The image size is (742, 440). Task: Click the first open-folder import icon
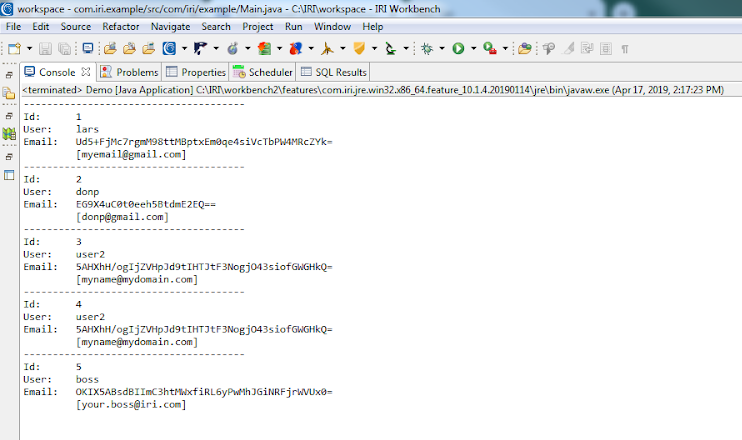110,48
